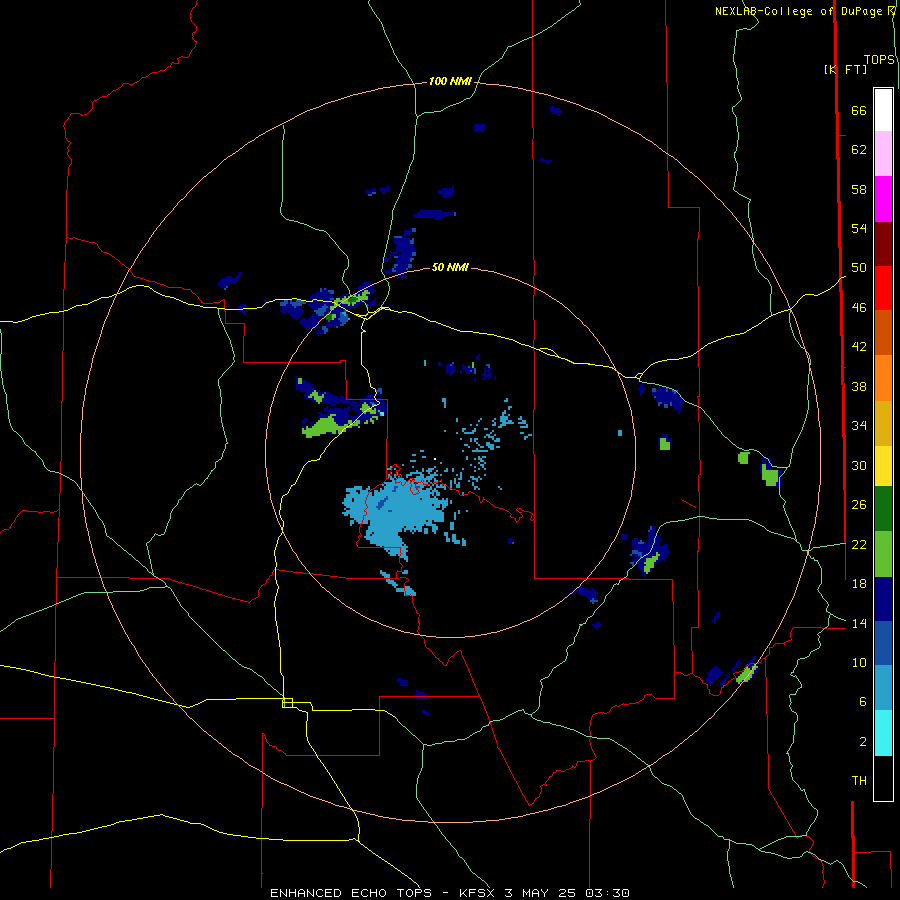Click the NEXLAB-College of DuPage label
The width and height of the screenshot is (900, 900).
click(799, 11)
